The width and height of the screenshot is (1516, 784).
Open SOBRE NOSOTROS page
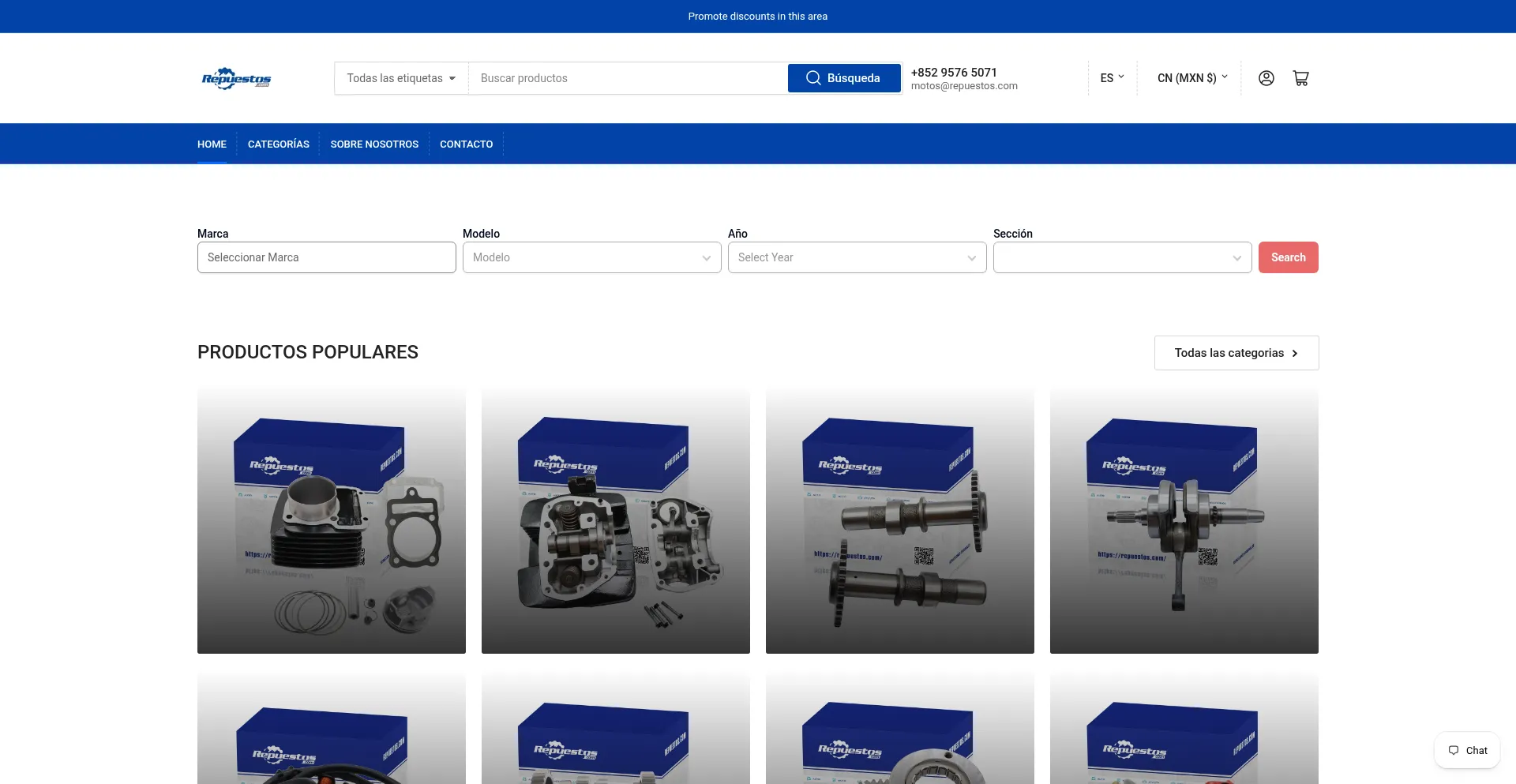click(374, 144)
